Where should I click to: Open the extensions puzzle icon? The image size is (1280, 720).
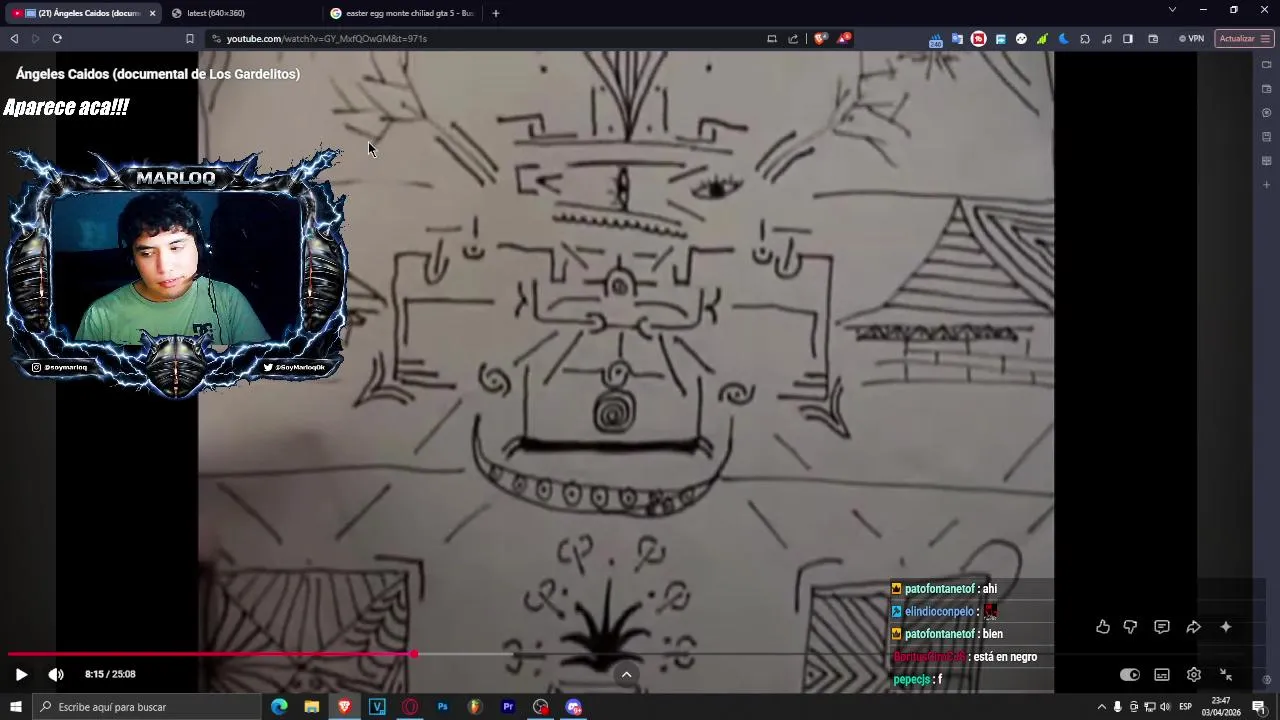[x=1085, y=39]
